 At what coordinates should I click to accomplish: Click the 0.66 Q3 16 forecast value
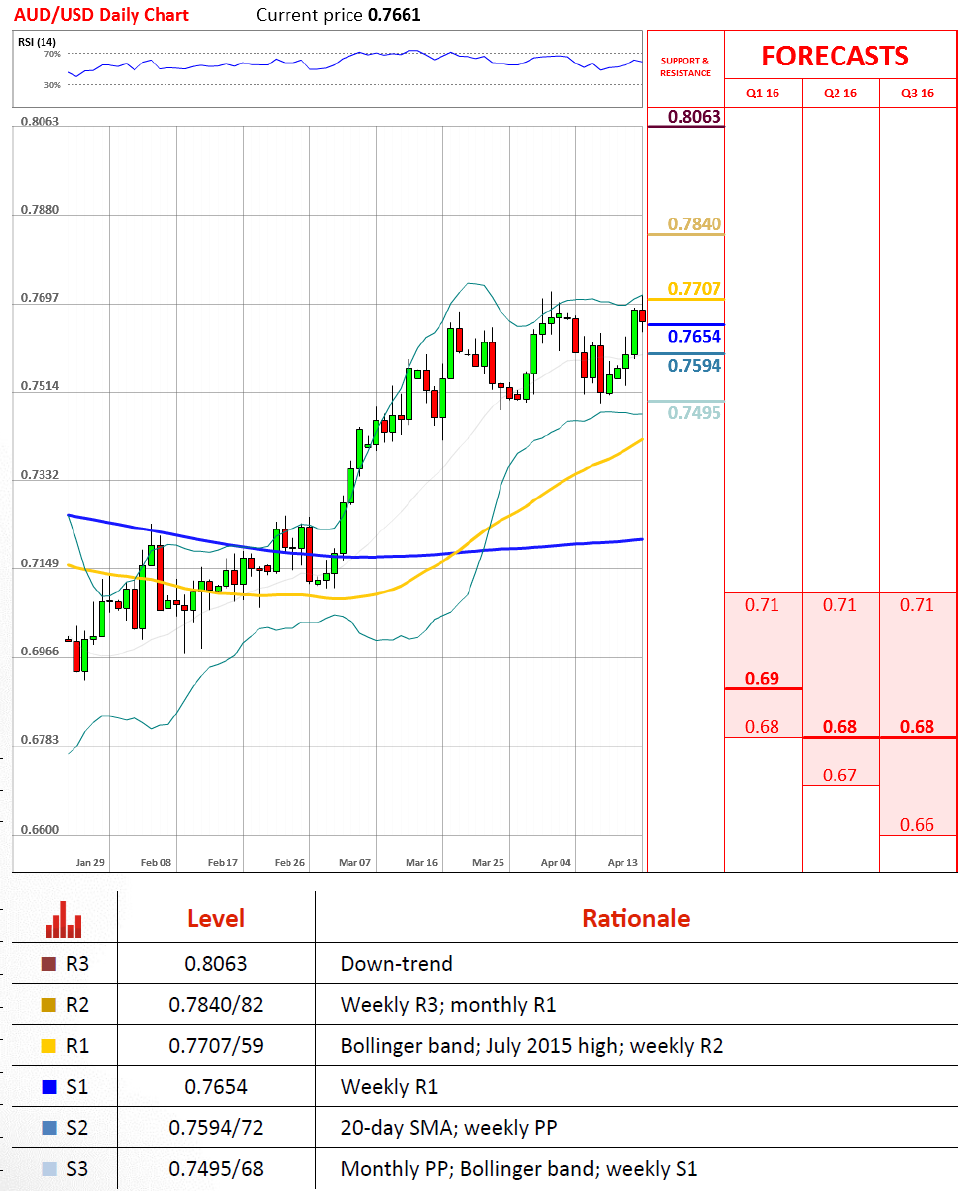coord(917,825)
